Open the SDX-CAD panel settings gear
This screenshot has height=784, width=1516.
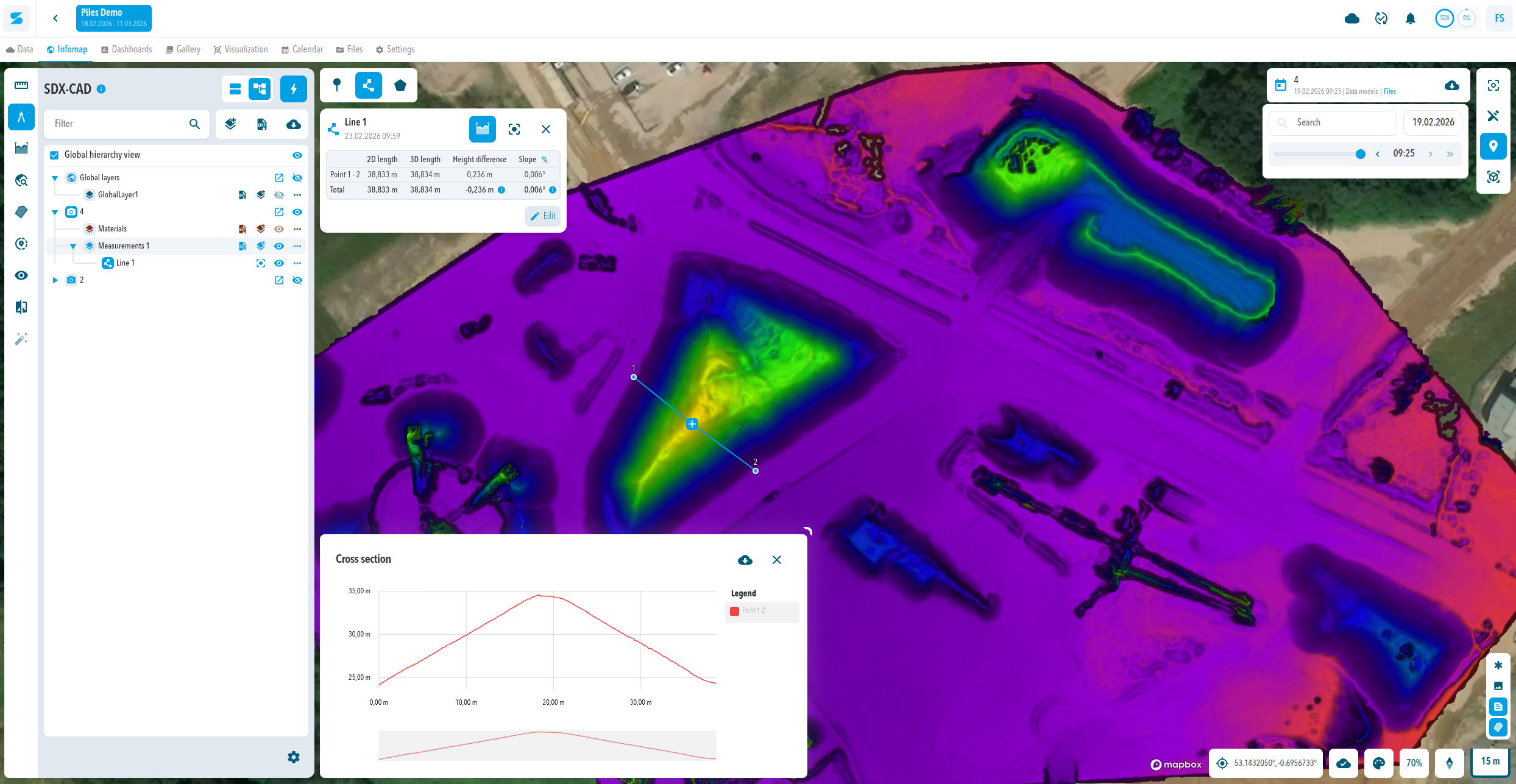coord(294,757)
